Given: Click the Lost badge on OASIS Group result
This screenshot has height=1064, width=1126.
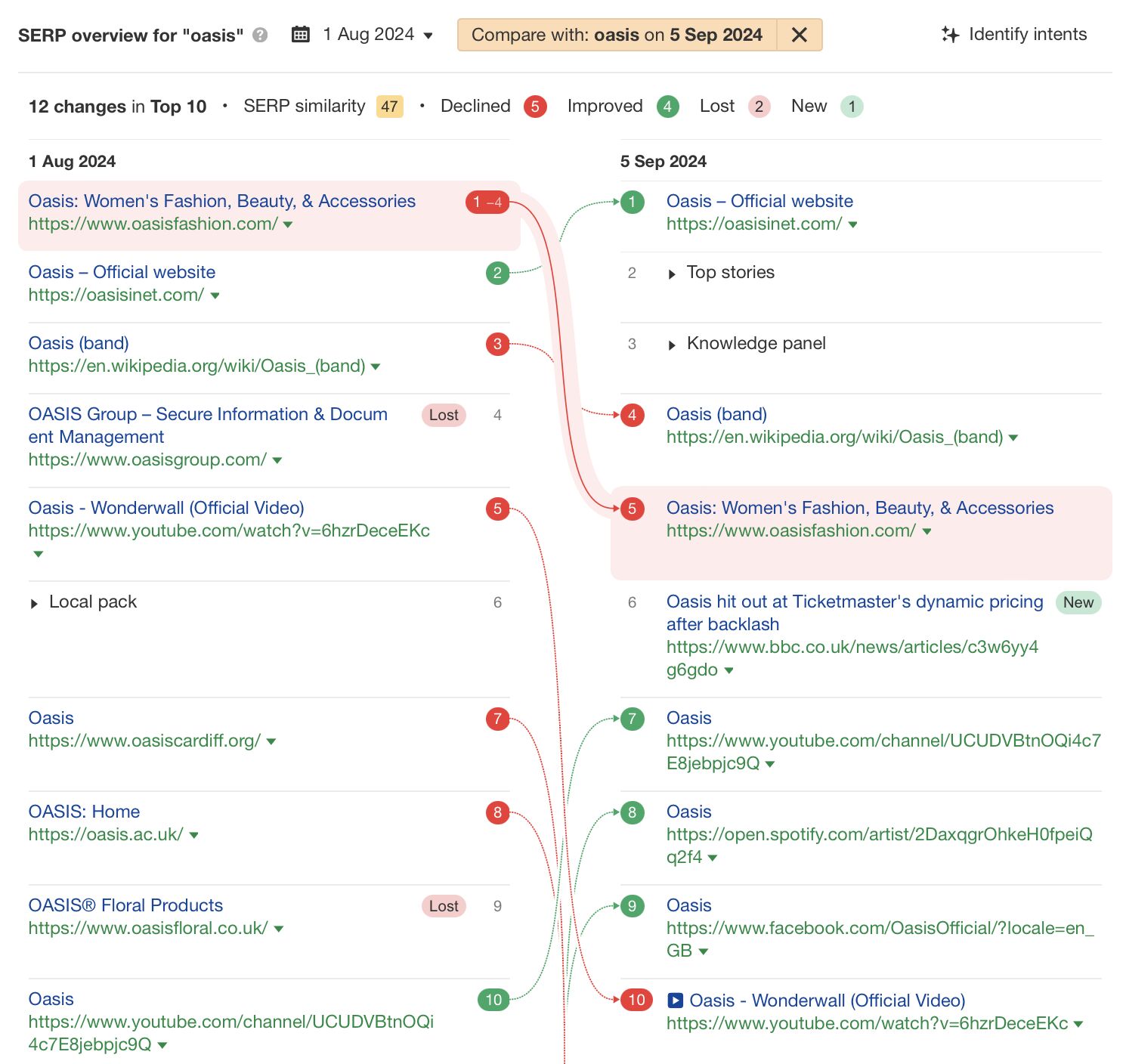Looking at the screenshot, I should [443, 415].
